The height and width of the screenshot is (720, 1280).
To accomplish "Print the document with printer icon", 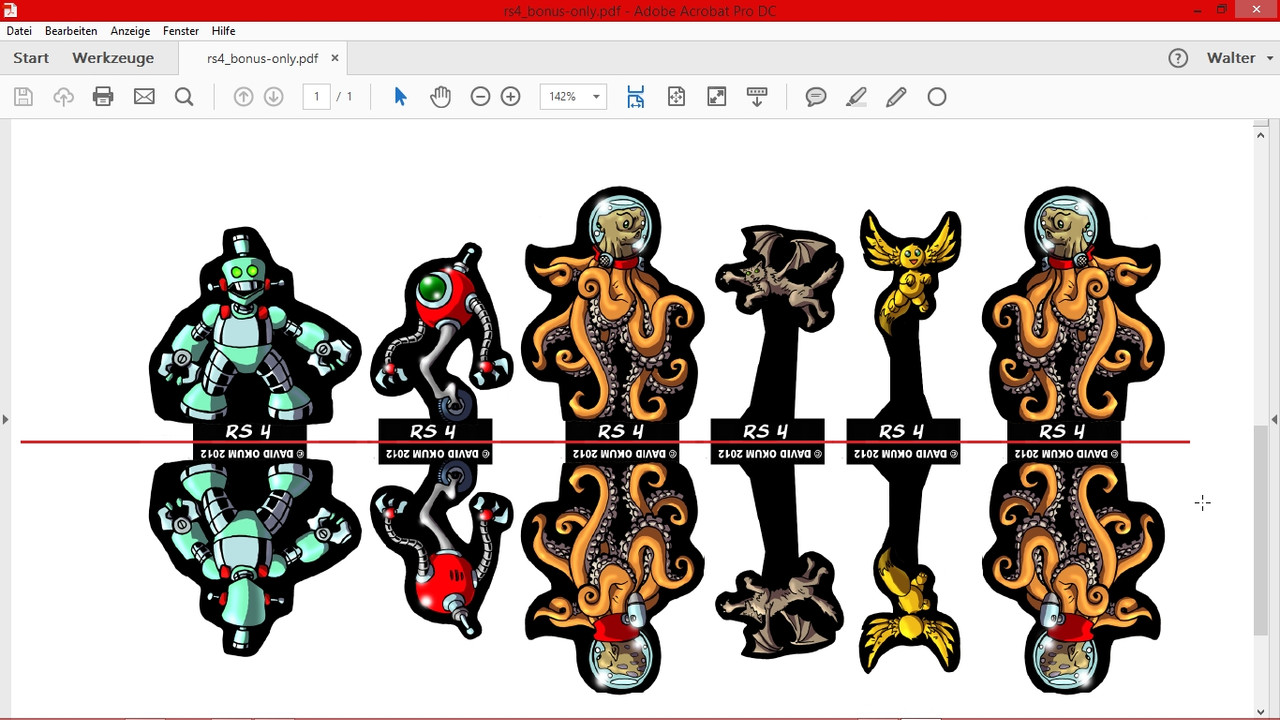I will pos(103,97).
